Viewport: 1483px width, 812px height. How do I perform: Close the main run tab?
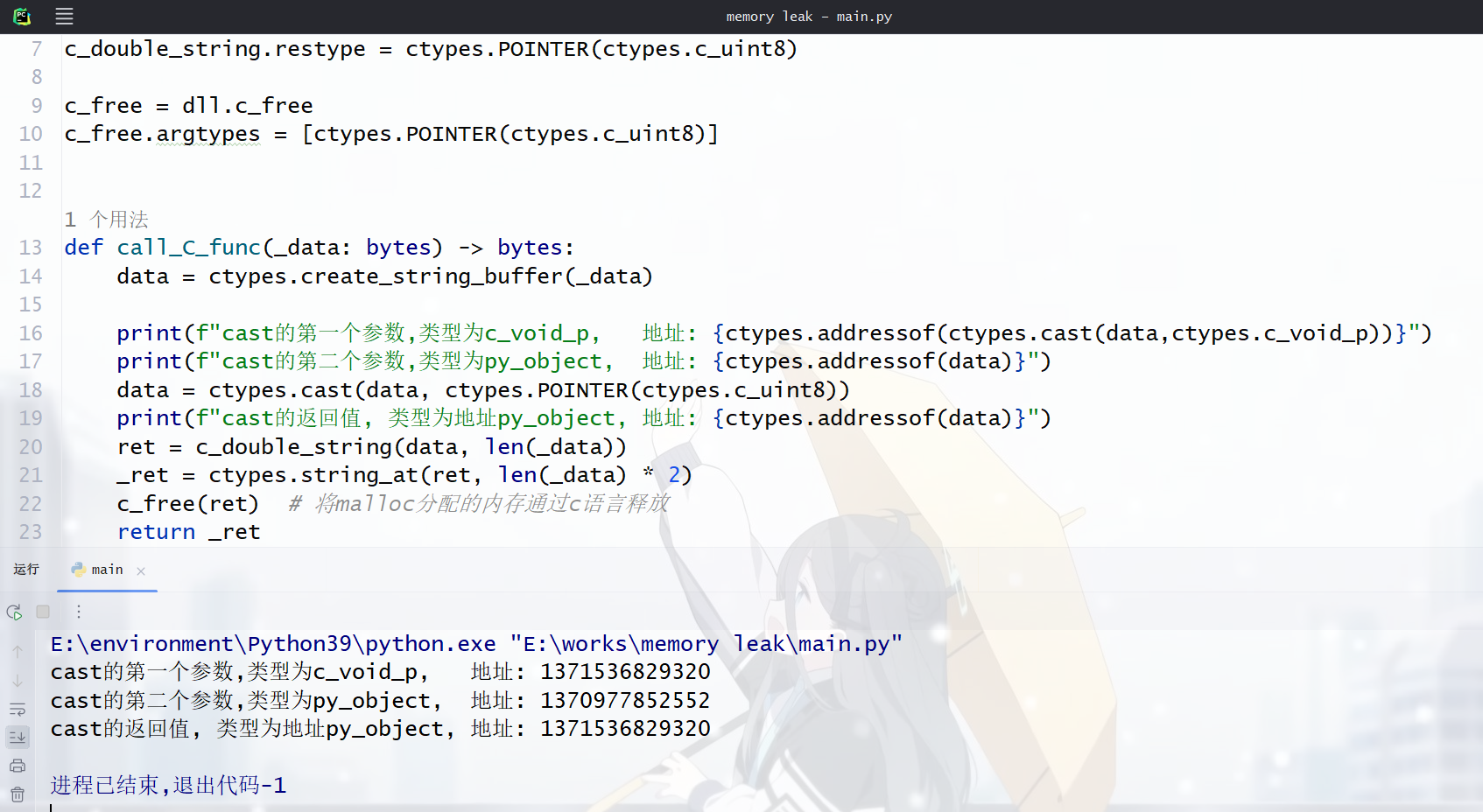pos(141,570)
